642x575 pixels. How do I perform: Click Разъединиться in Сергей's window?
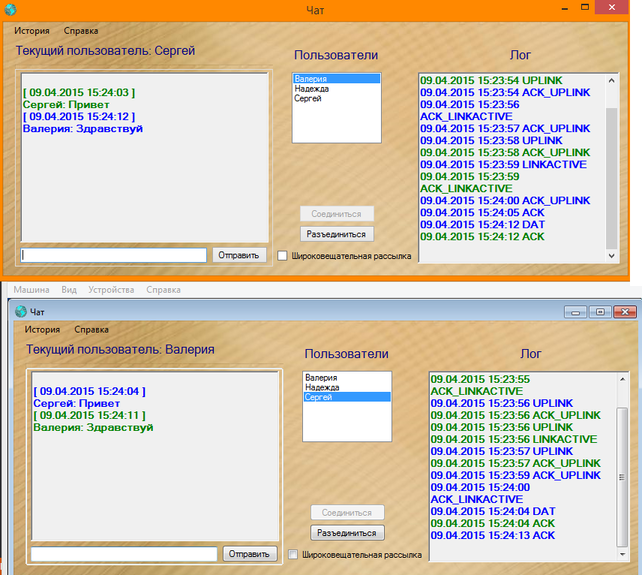click(x=337, y=234)
